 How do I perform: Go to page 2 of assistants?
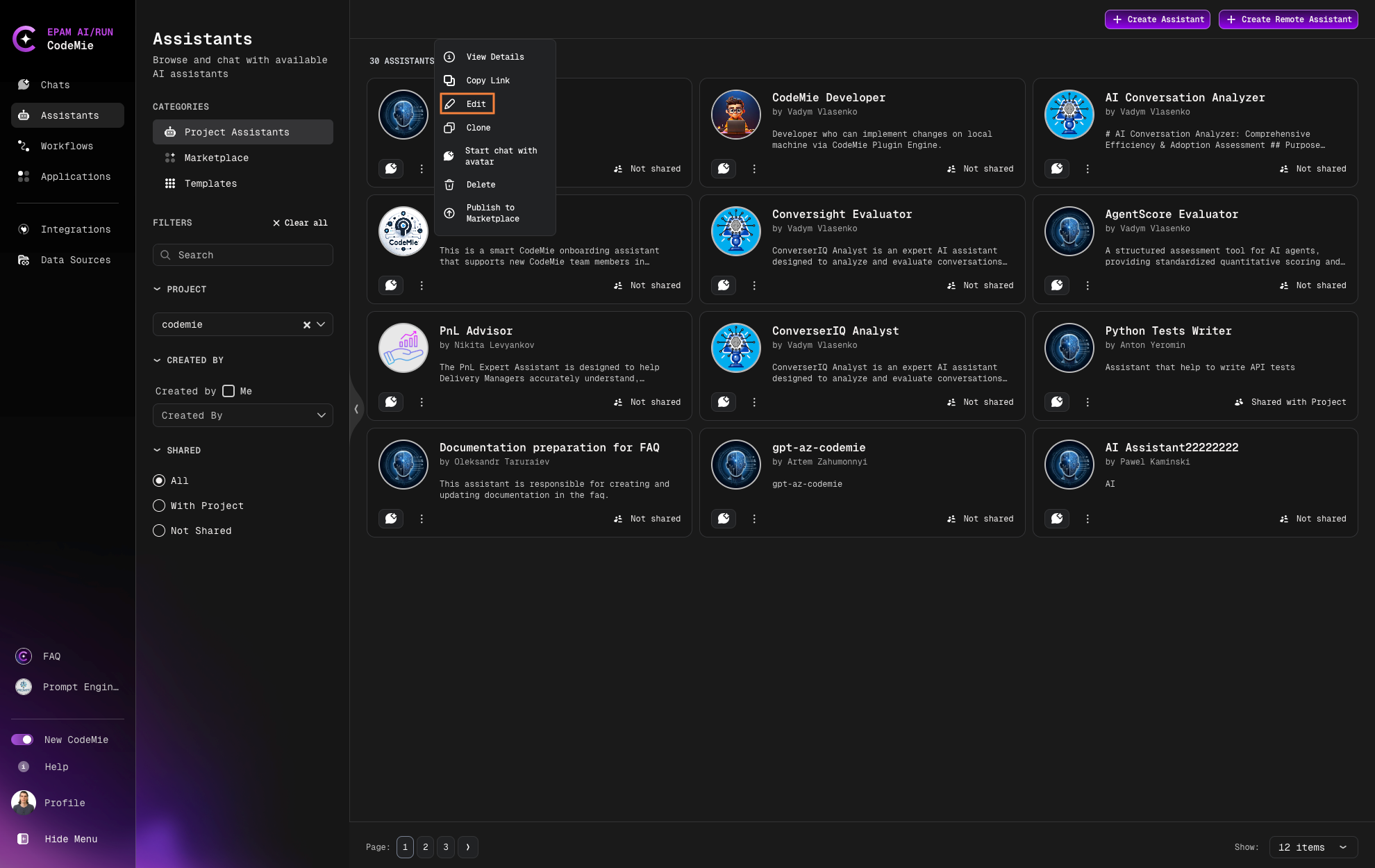click(x=425, y=847)
